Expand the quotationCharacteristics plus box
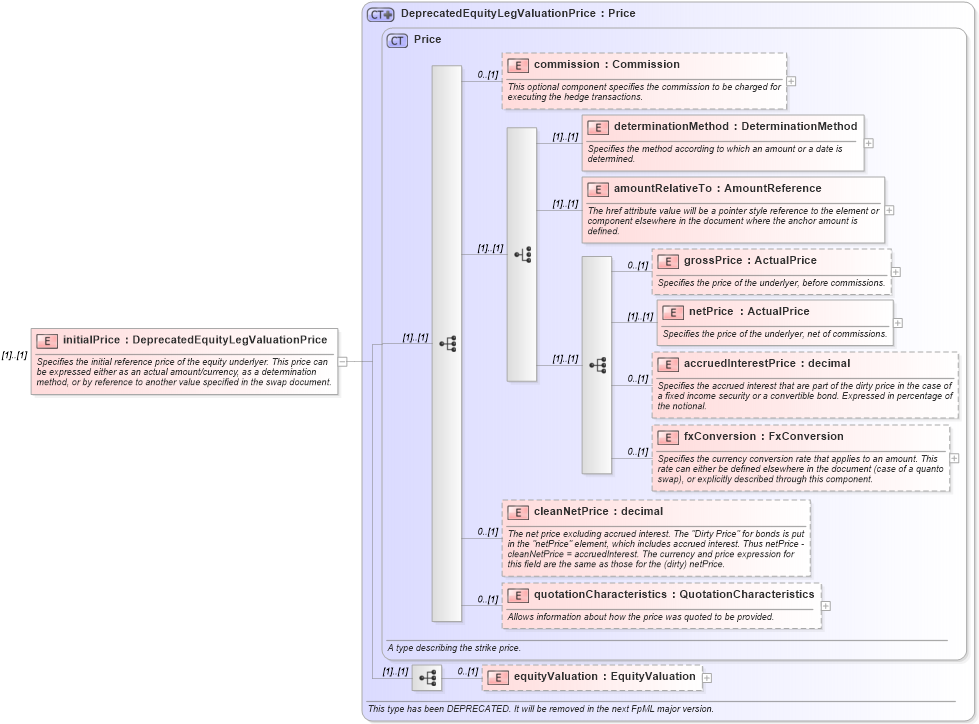The height and width of the screenshot is (724, 979). [825, 605]
